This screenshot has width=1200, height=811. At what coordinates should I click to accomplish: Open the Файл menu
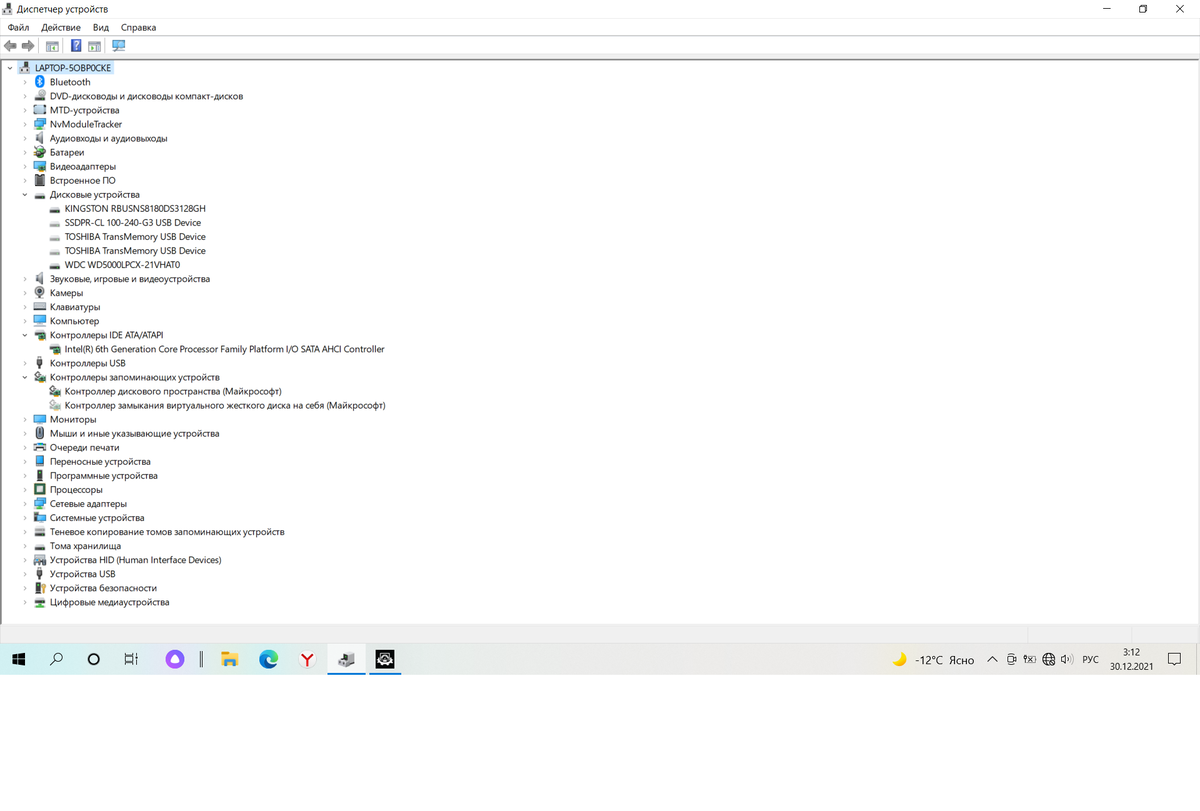[x=18, y=28]
